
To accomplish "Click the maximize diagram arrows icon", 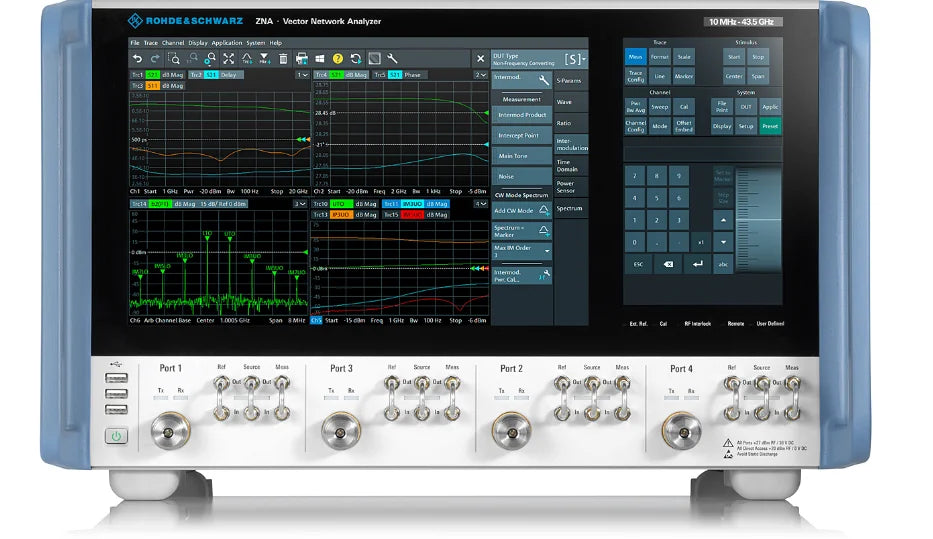I will (228, 58).
